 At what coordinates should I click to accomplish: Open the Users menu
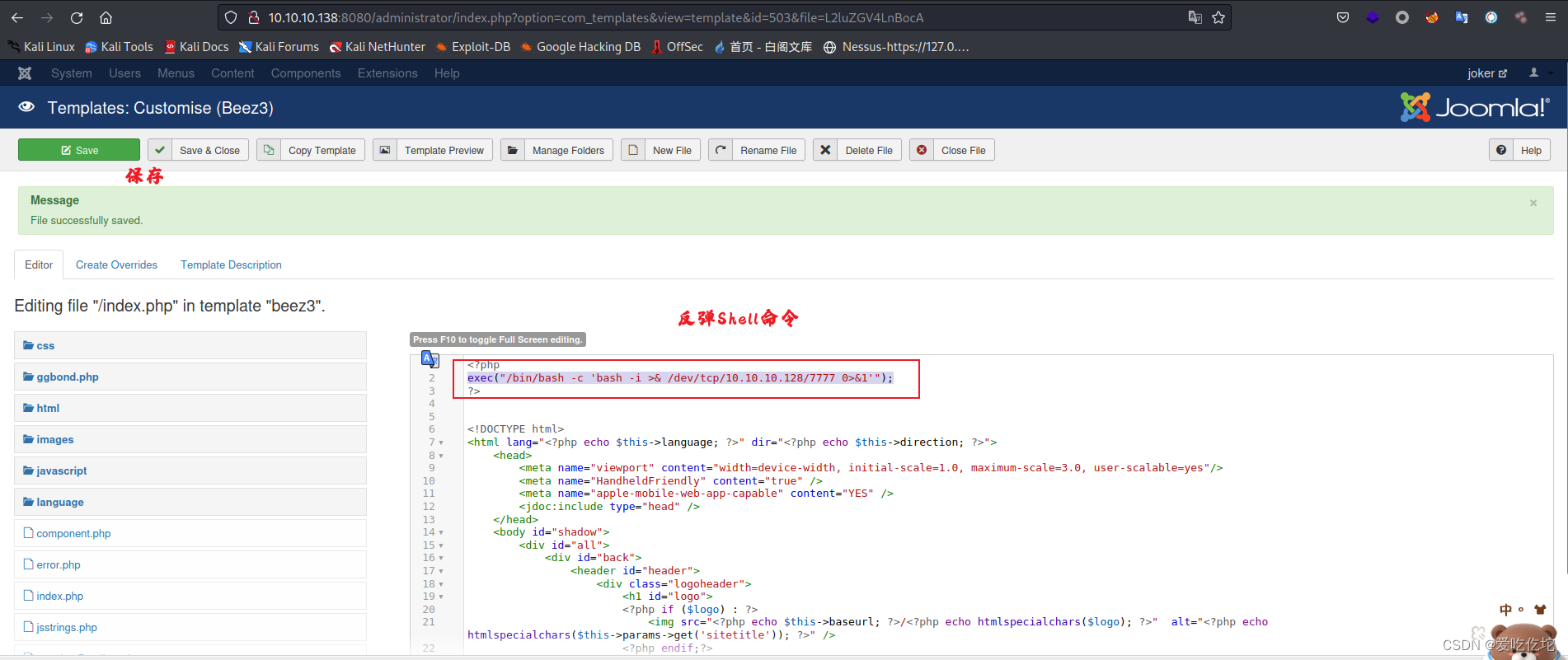tap(124, 73)
